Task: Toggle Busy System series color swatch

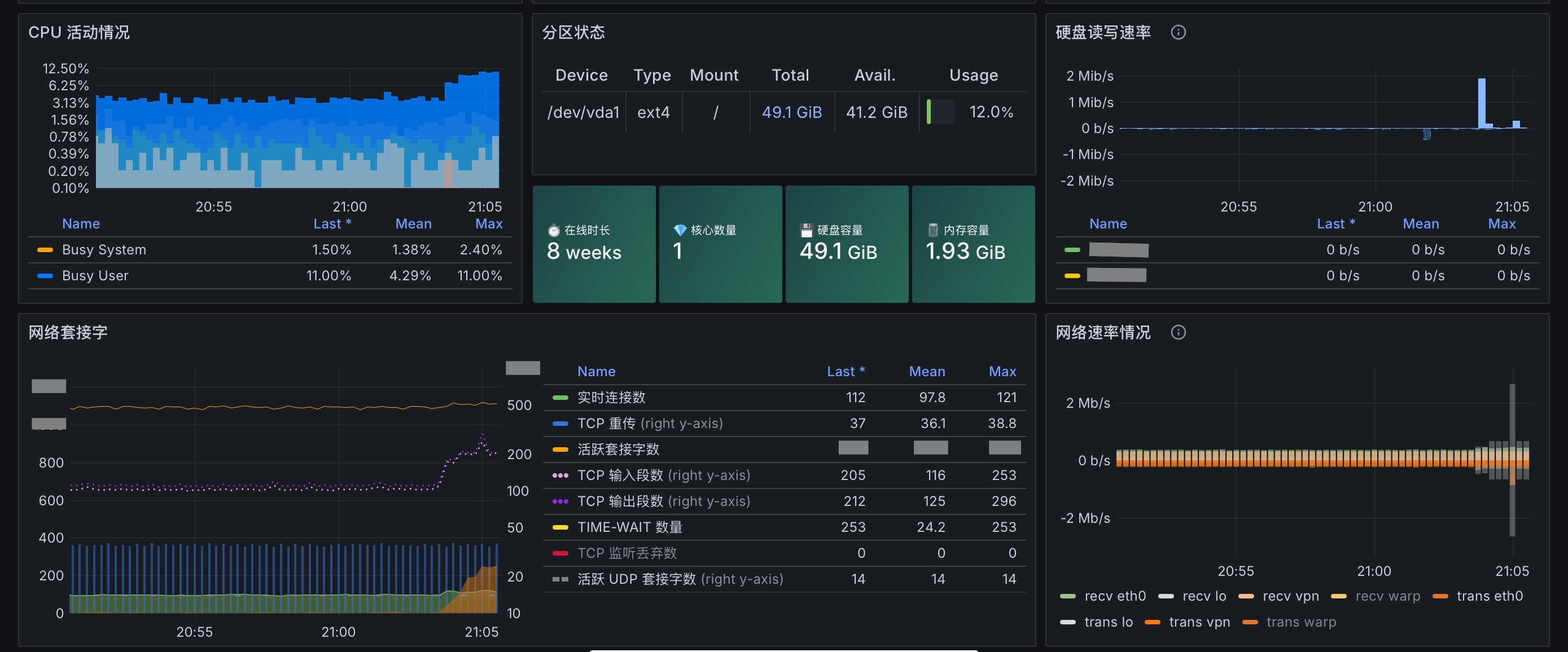Action: click(x=45, y=250)
